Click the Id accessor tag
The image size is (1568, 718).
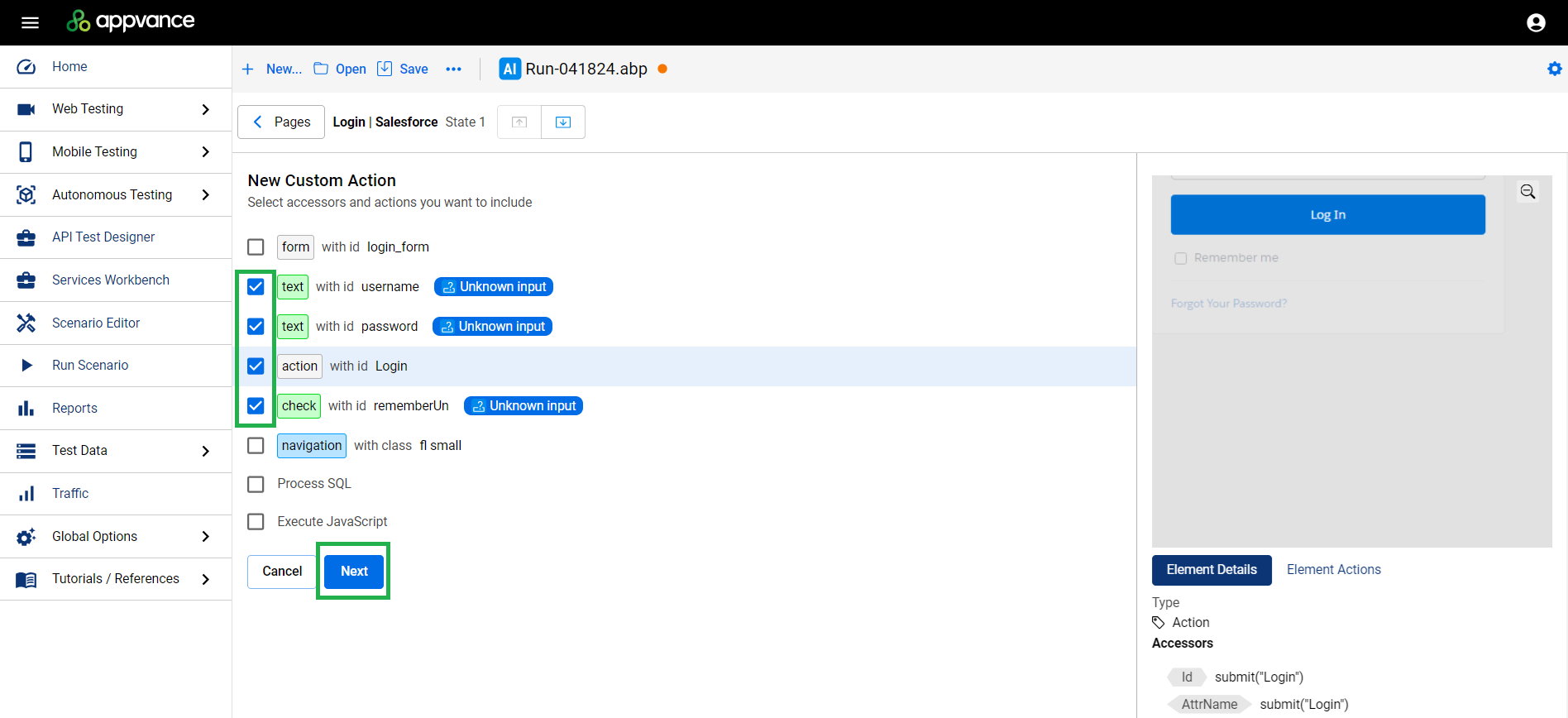pyautogui.click(x=1187, y=677)
